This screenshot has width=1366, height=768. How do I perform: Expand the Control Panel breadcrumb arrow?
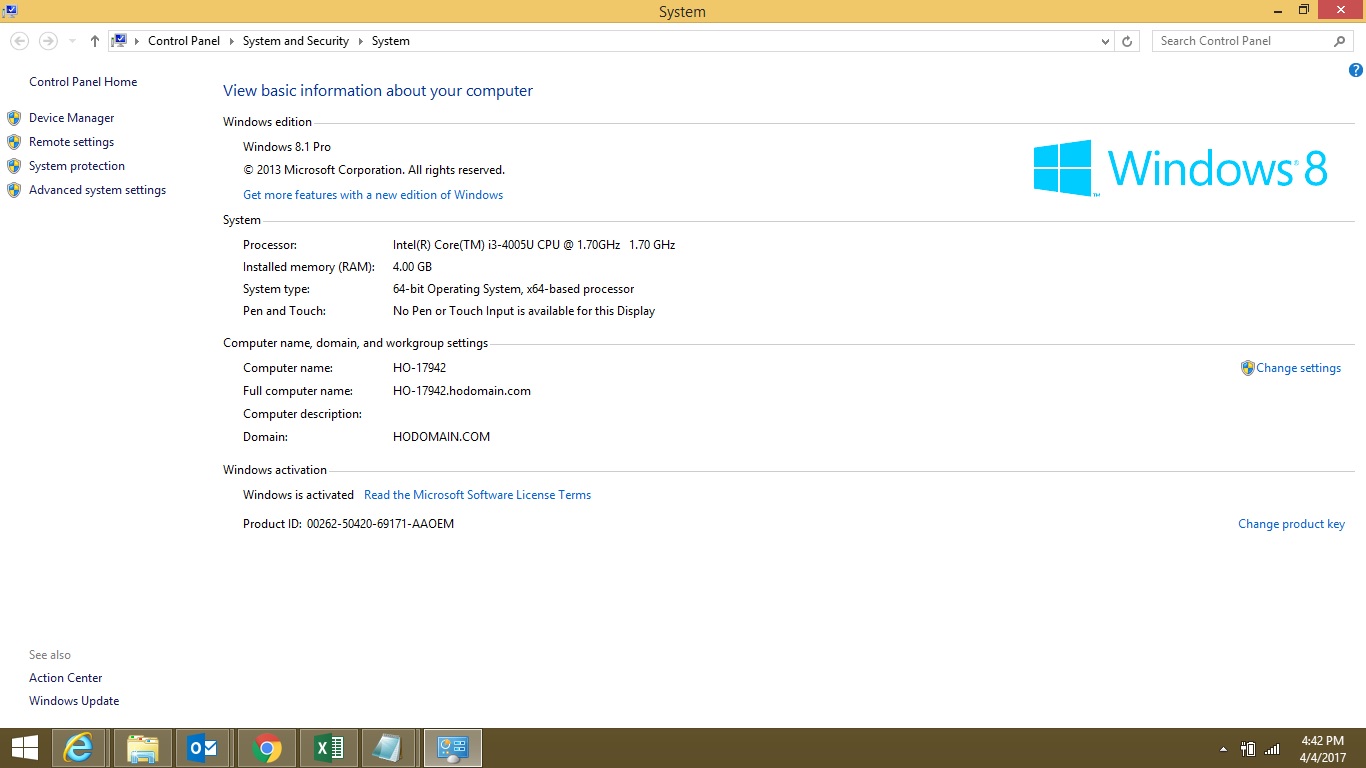(232, 41)
